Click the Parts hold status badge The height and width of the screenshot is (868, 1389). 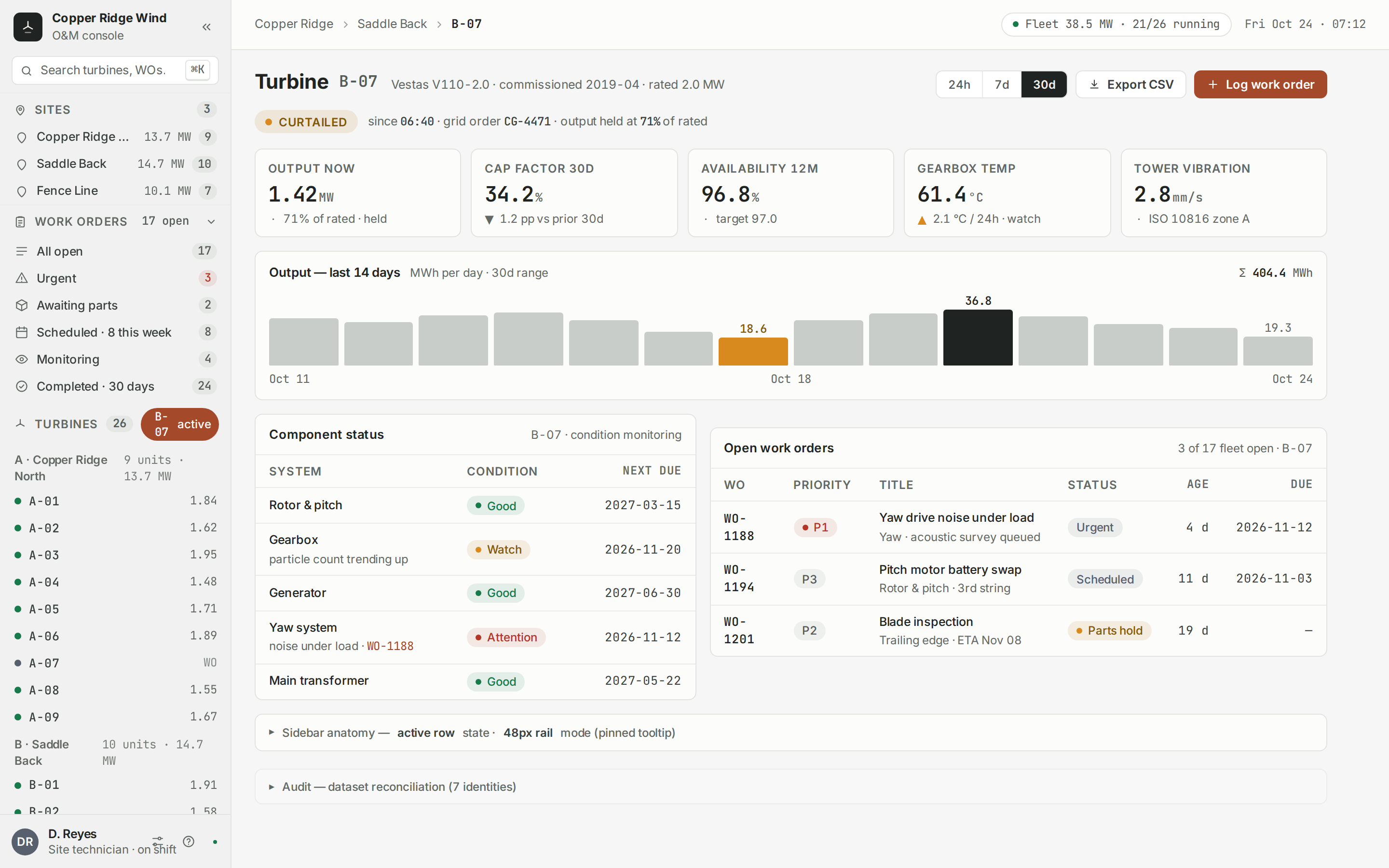1109,630
